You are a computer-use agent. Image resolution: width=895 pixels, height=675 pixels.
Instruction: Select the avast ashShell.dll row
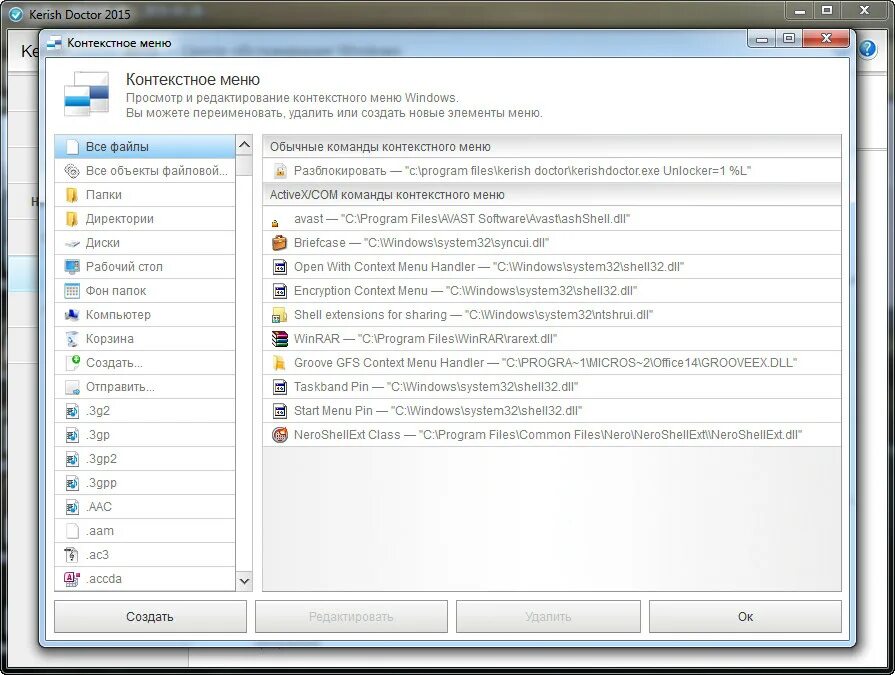point(552,219)
